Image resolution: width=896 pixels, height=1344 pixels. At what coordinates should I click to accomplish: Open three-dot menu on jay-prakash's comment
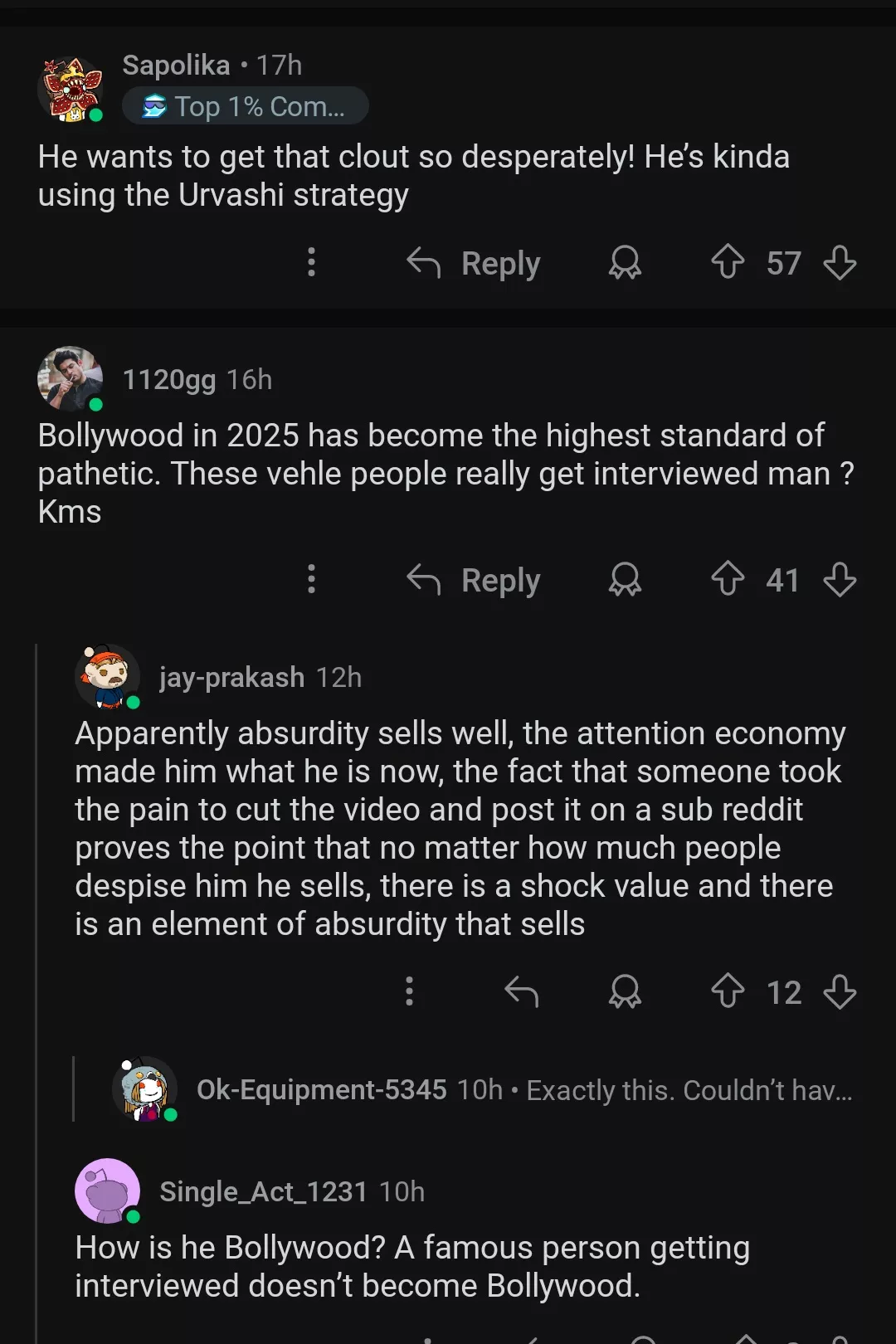(x=409, y=991)
